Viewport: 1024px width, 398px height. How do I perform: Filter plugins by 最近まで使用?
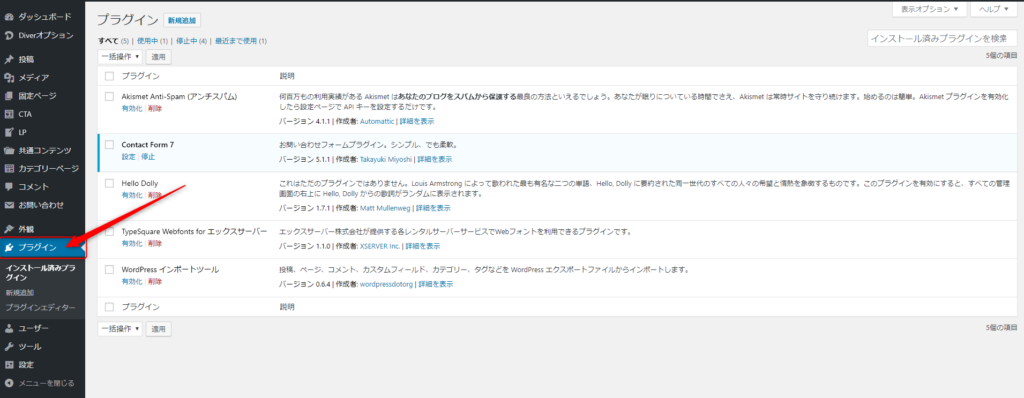click(236, 41)
